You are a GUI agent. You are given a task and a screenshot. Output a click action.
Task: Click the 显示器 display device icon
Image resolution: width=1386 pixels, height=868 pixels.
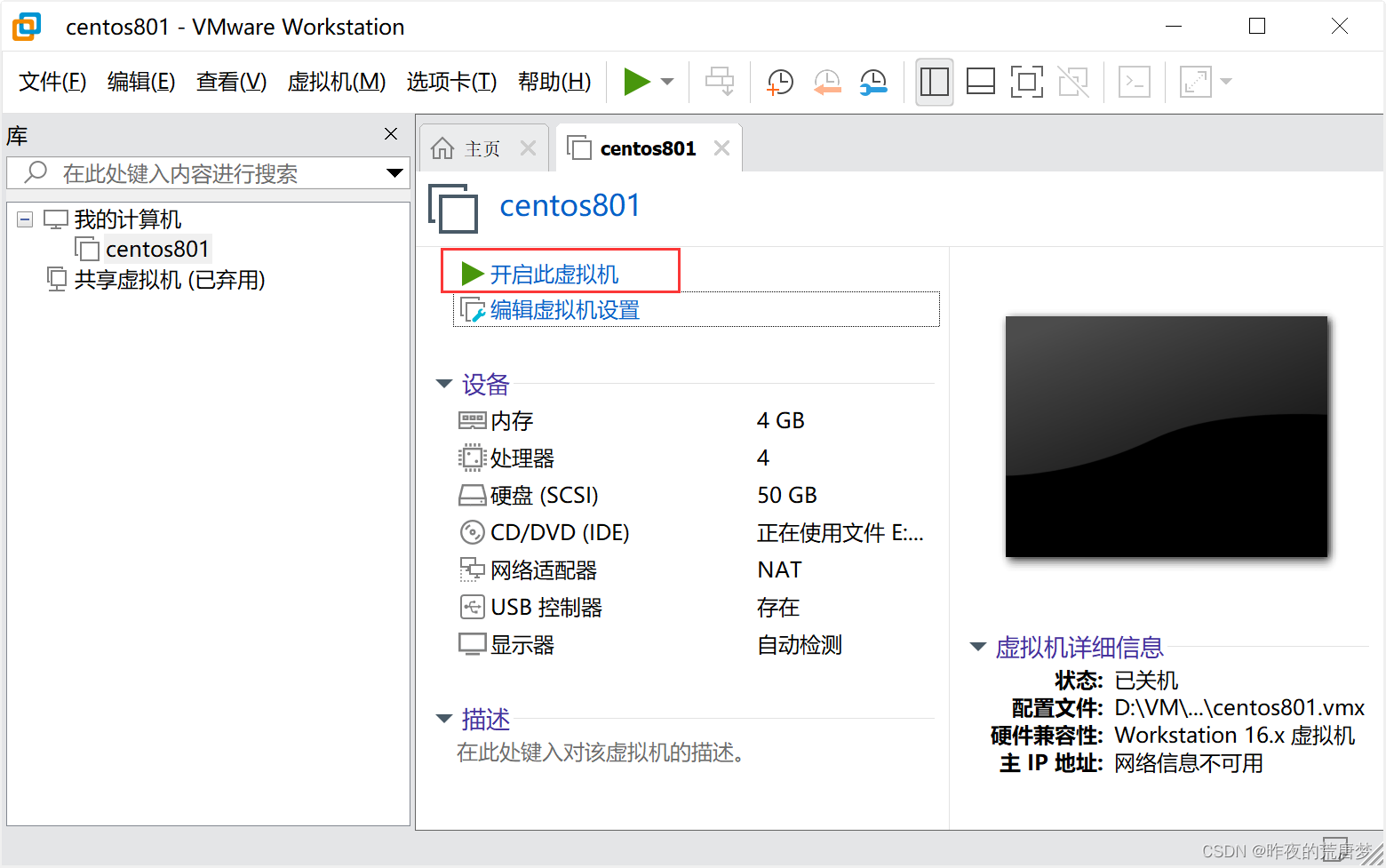coord(472,644)
